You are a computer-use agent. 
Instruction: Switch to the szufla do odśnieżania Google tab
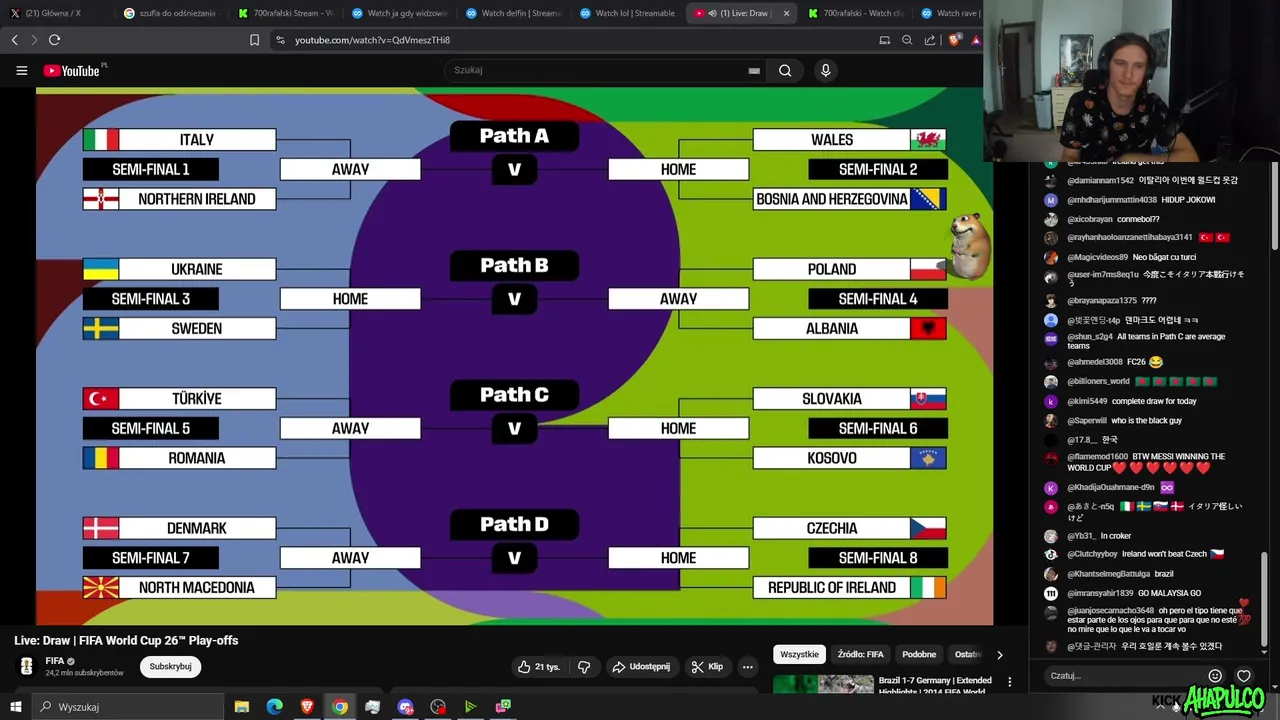(170, 13)
